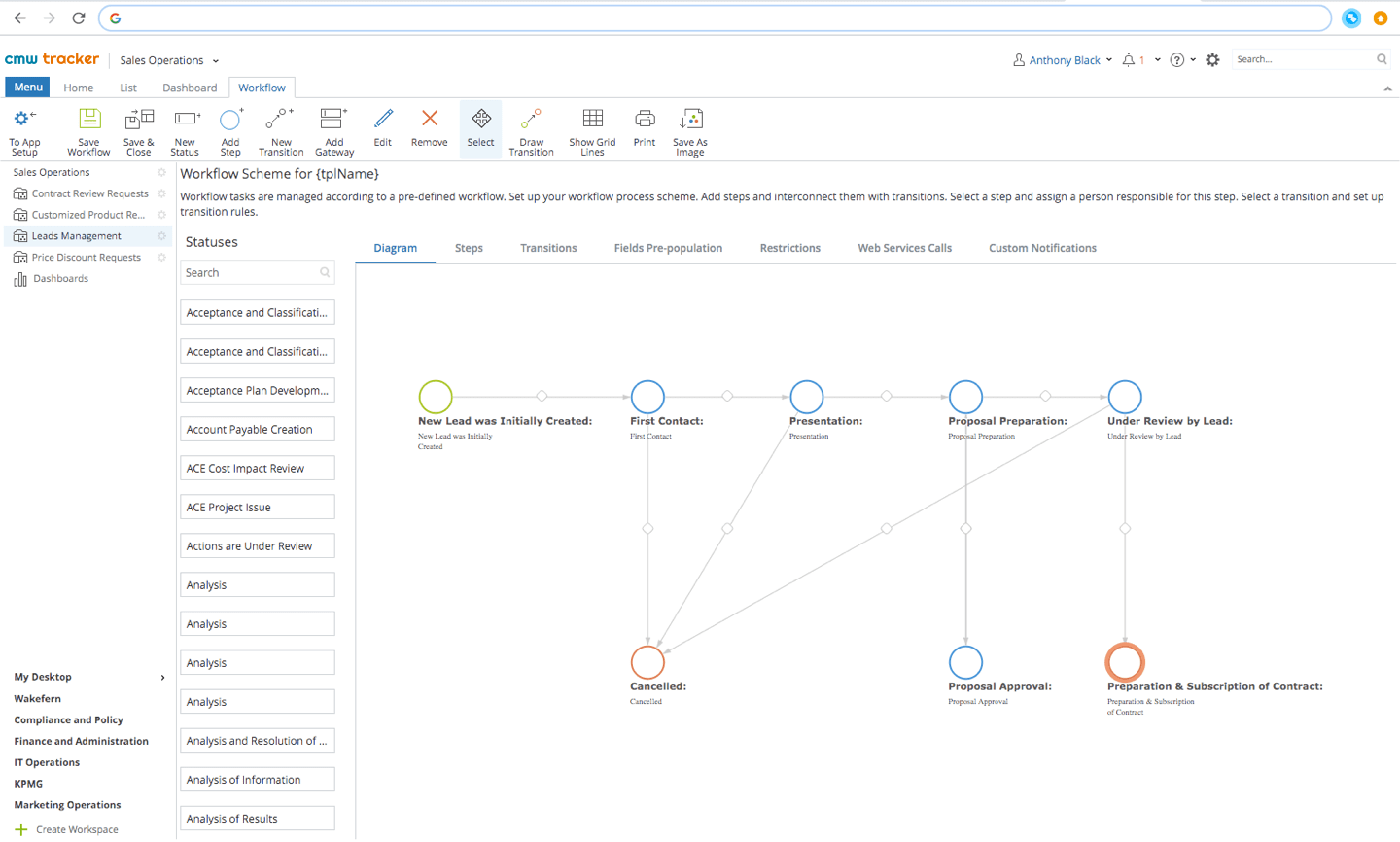The height and width of the screenshot is (842, 1400).
Task: Toggle Show Grid Lines on the diagram
Action: tap(592, 129)
